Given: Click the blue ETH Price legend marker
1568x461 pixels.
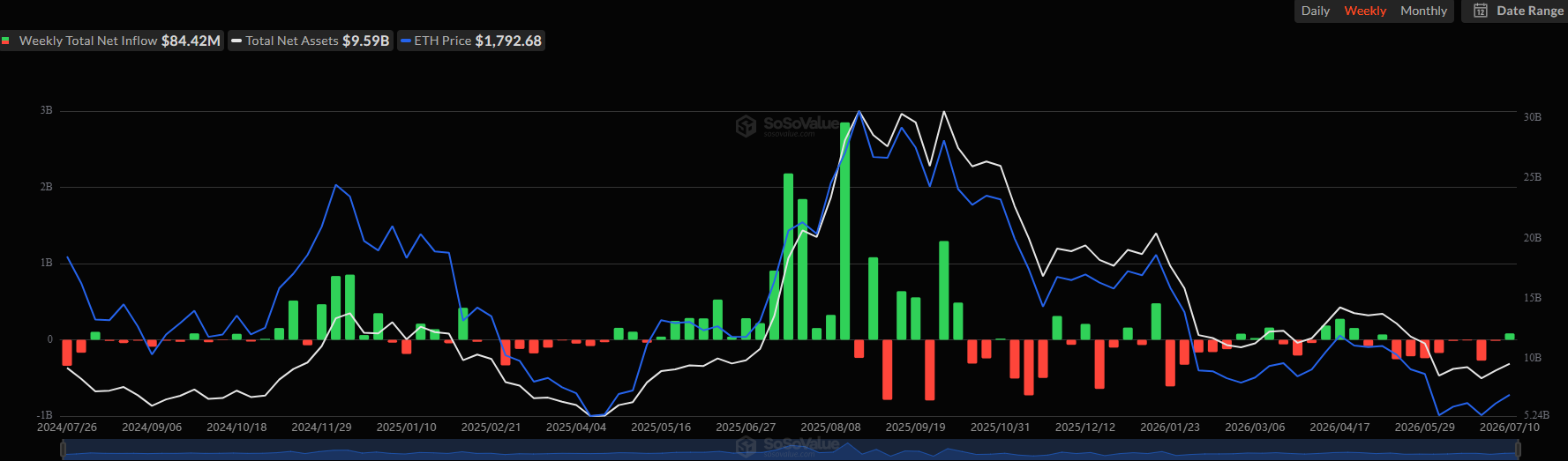Looking at the screenshot, I should pos(406,41).
